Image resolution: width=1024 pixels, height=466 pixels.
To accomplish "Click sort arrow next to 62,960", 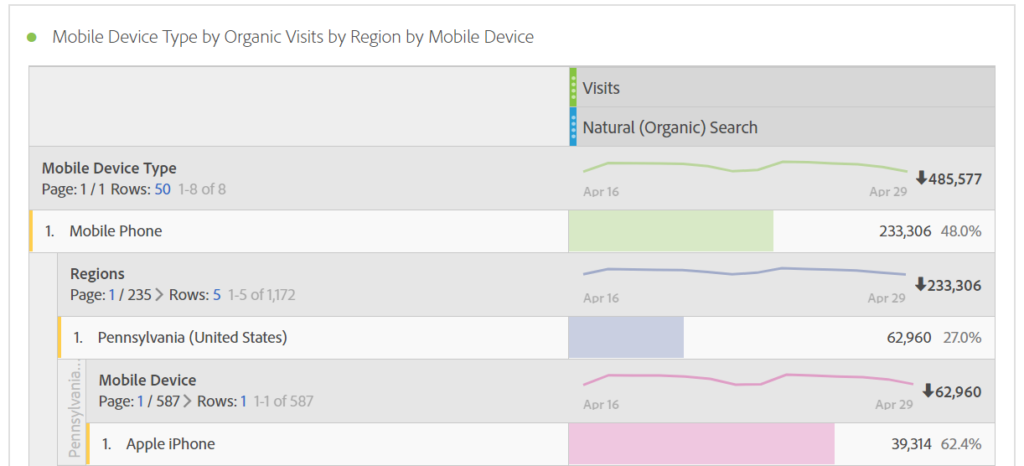I will (928, 391).
